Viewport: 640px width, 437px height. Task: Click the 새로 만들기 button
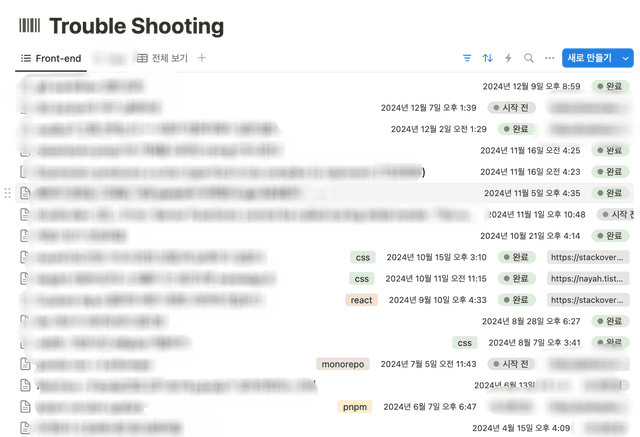(589, 59)
